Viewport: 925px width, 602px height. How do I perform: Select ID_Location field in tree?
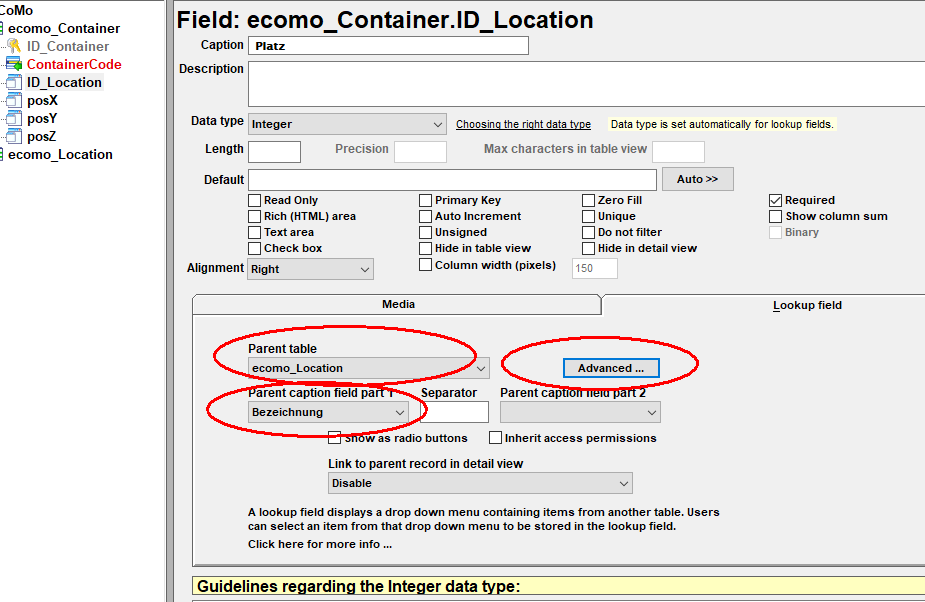64,83
